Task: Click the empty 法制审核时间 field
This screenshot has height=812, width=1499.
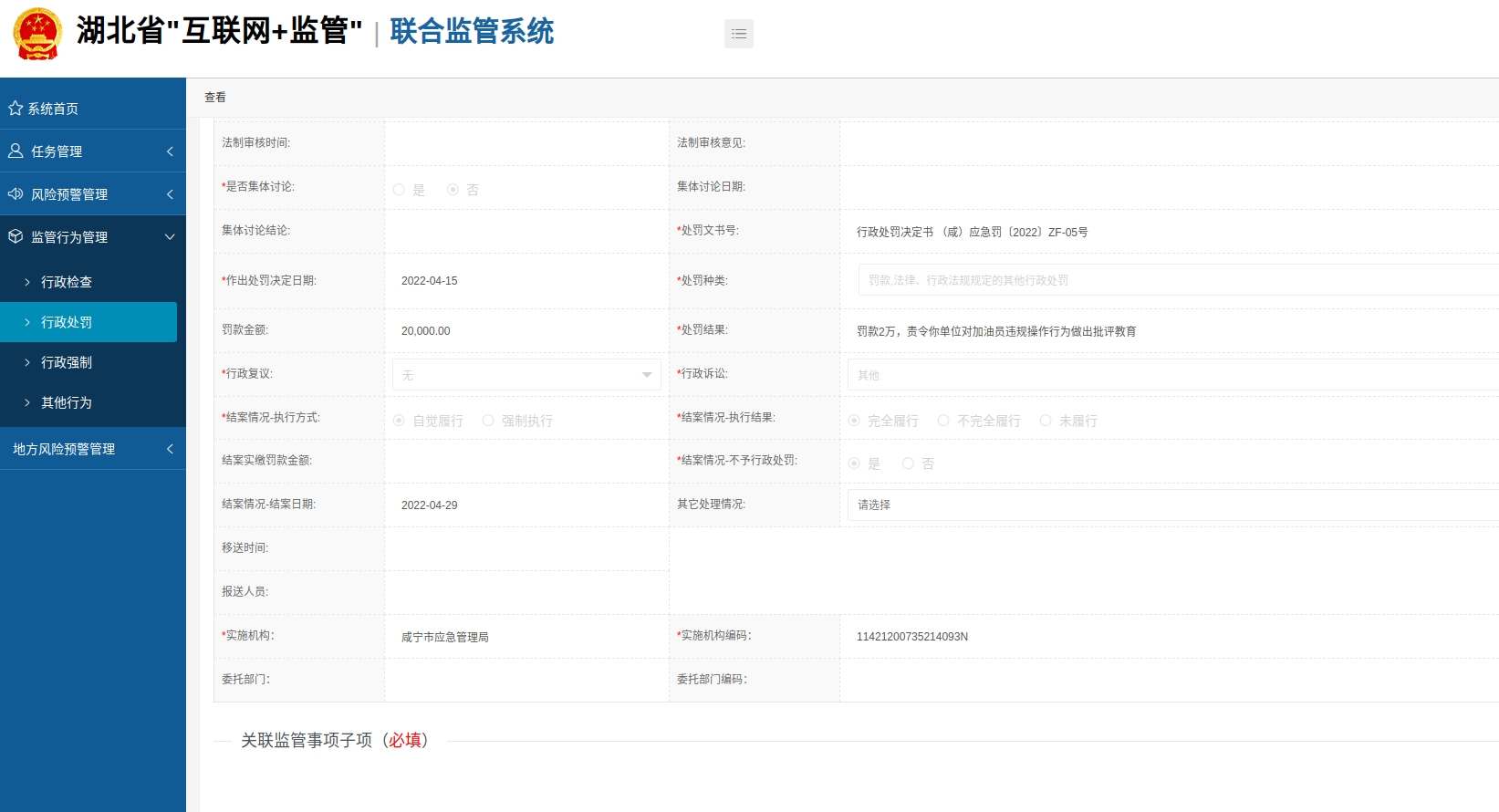Action: [x=526, y=143]
